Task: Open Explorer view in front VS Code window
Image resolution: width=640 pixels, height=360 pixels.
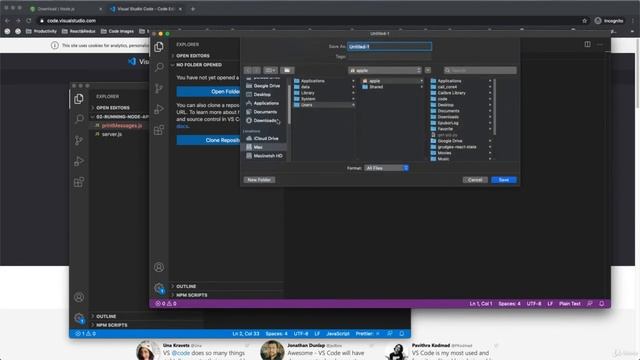Action: coord(159,47)
